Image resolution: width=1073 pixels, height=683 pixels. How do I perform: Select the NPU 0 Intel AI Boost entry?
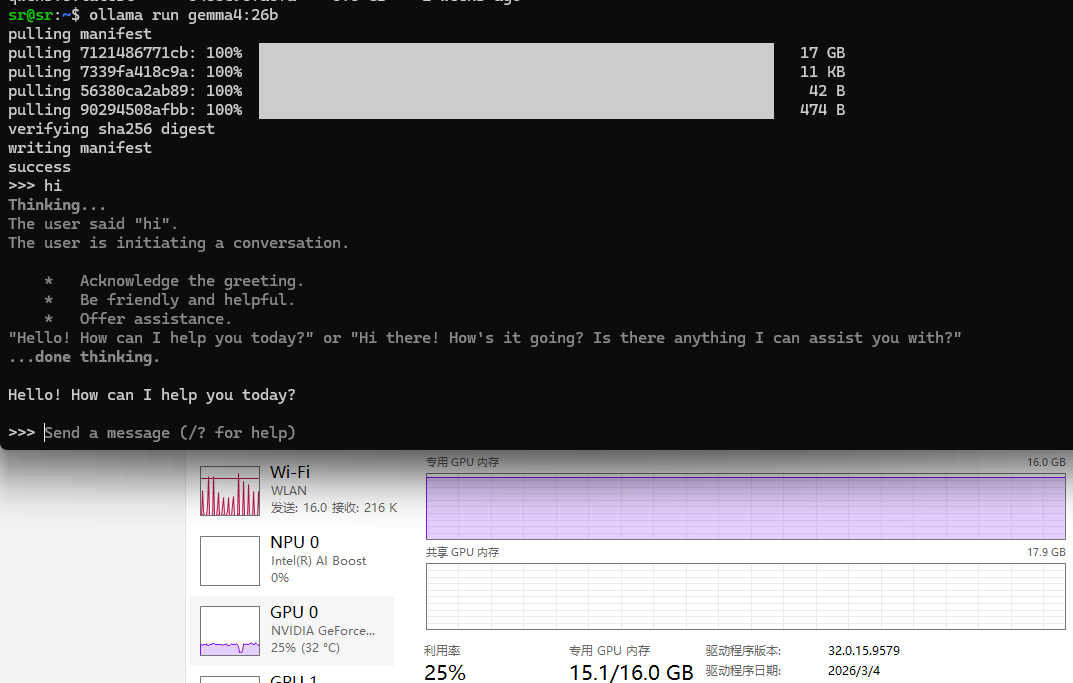[292, 560]
